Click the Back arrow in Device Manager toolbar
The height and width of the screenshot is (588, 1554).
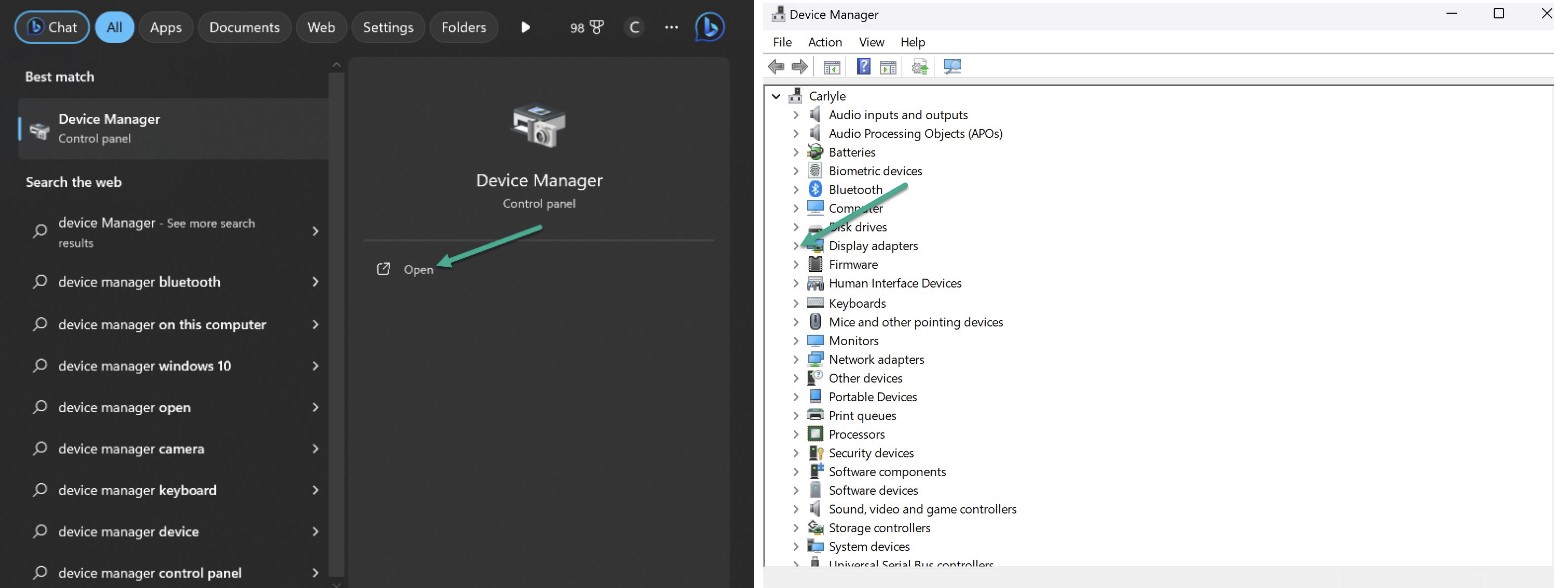776,67
